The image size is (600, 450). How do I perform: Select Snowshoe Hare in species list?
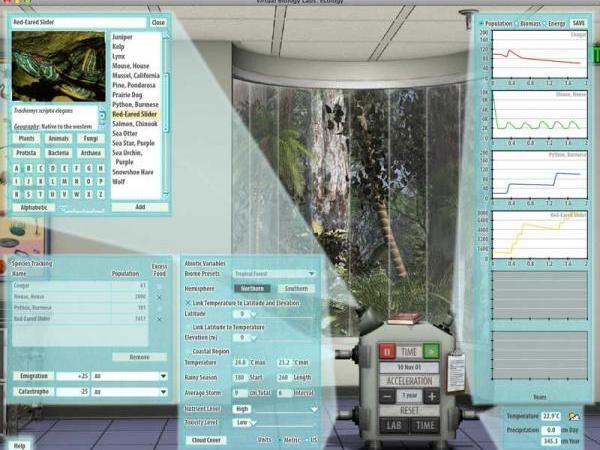point(133,172)
